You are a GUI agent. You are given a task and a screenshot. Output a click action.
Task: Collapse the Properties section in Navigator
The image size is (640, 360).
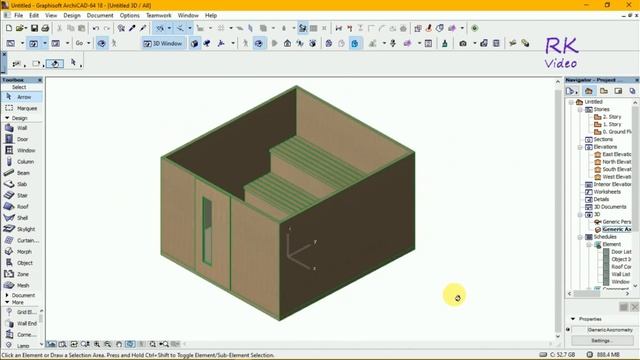pos(573,319)
